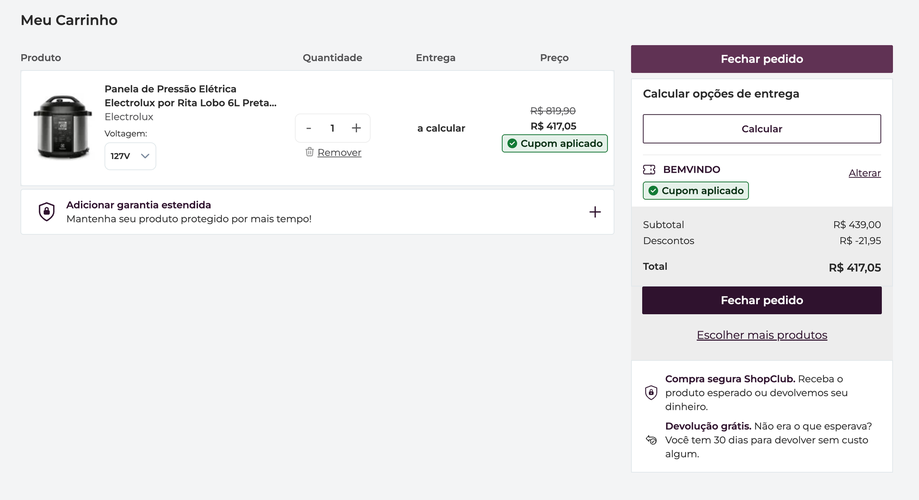Click the Cupom aplicado badge under product price
Viewport: 919px width, 500px height.
click(554, 144)
